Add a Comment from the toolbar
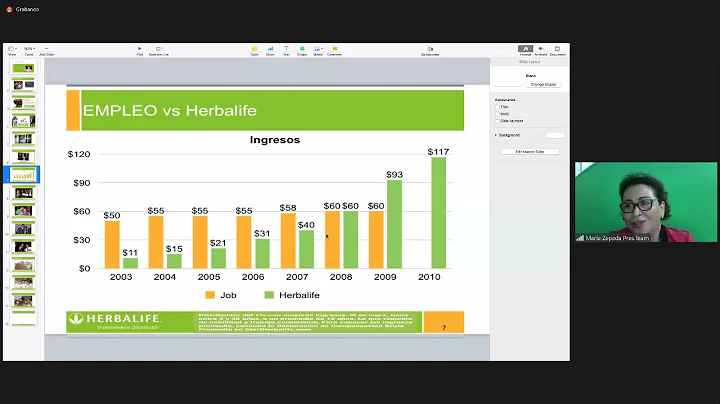The image size is (720, 404). pyautogui.click(x=335, y=49)
